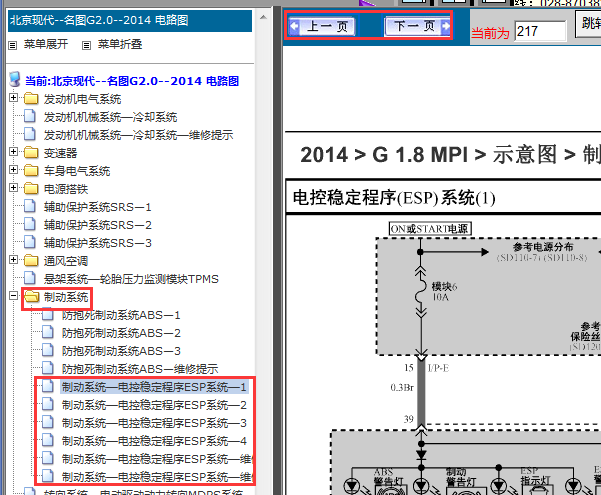Click the 上一页 previous page button

pyautogui.click(x=322, y=26)
